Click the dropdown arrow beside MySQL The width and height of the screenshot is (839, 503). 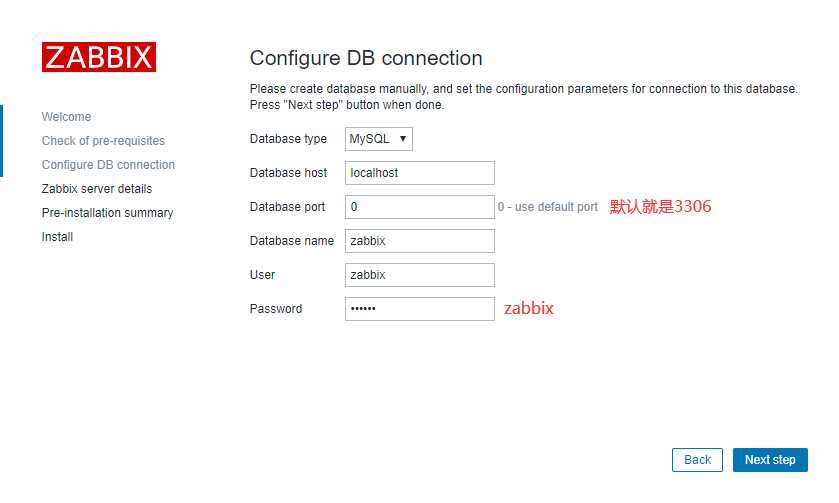403,139
